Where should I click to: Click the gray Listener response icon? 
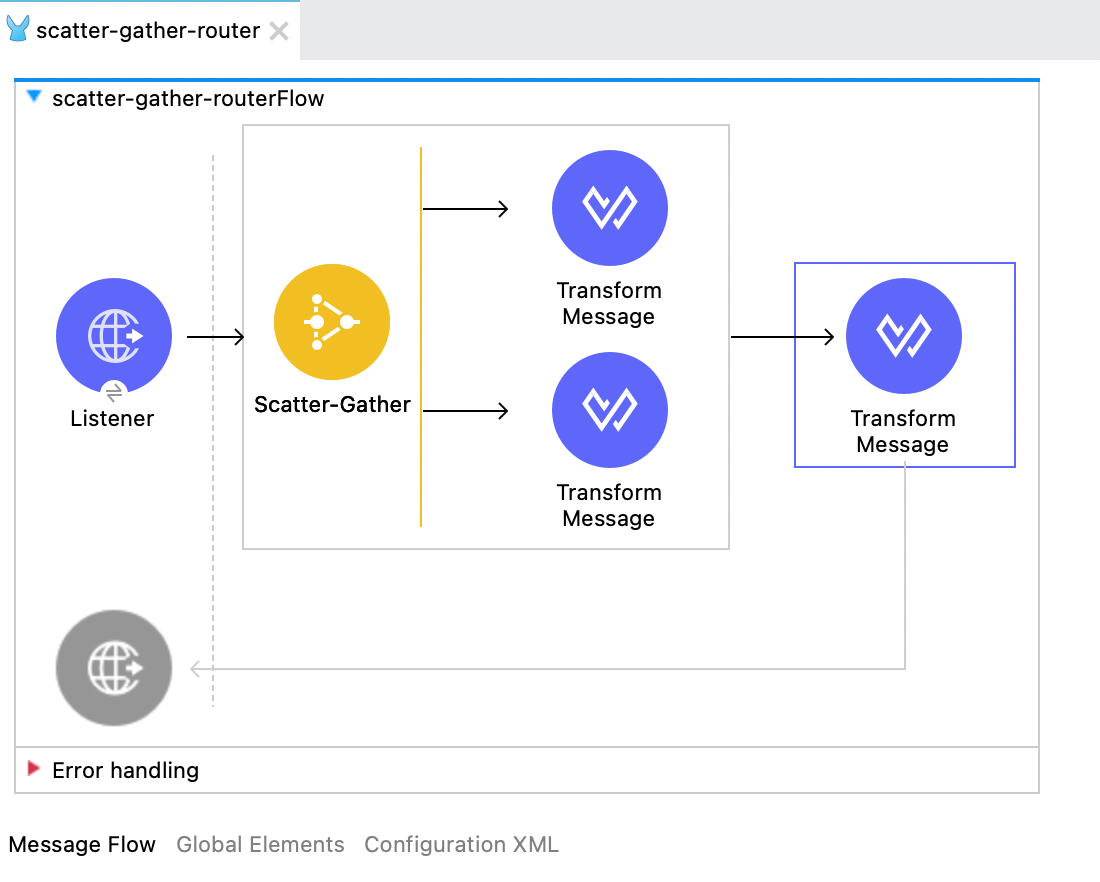click(114, 668)
